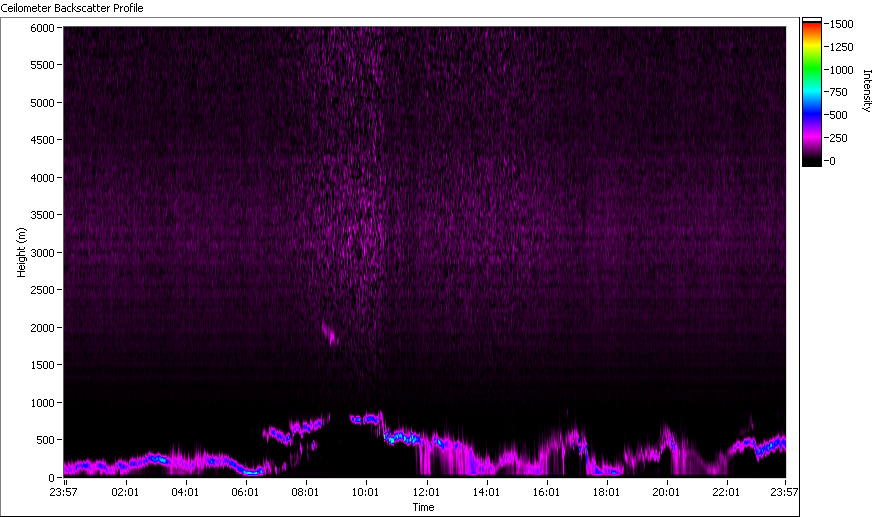Click the 750 intensity scale value
Image resolution: width=876 pixels, height=517 pixels.
(839, 92)
